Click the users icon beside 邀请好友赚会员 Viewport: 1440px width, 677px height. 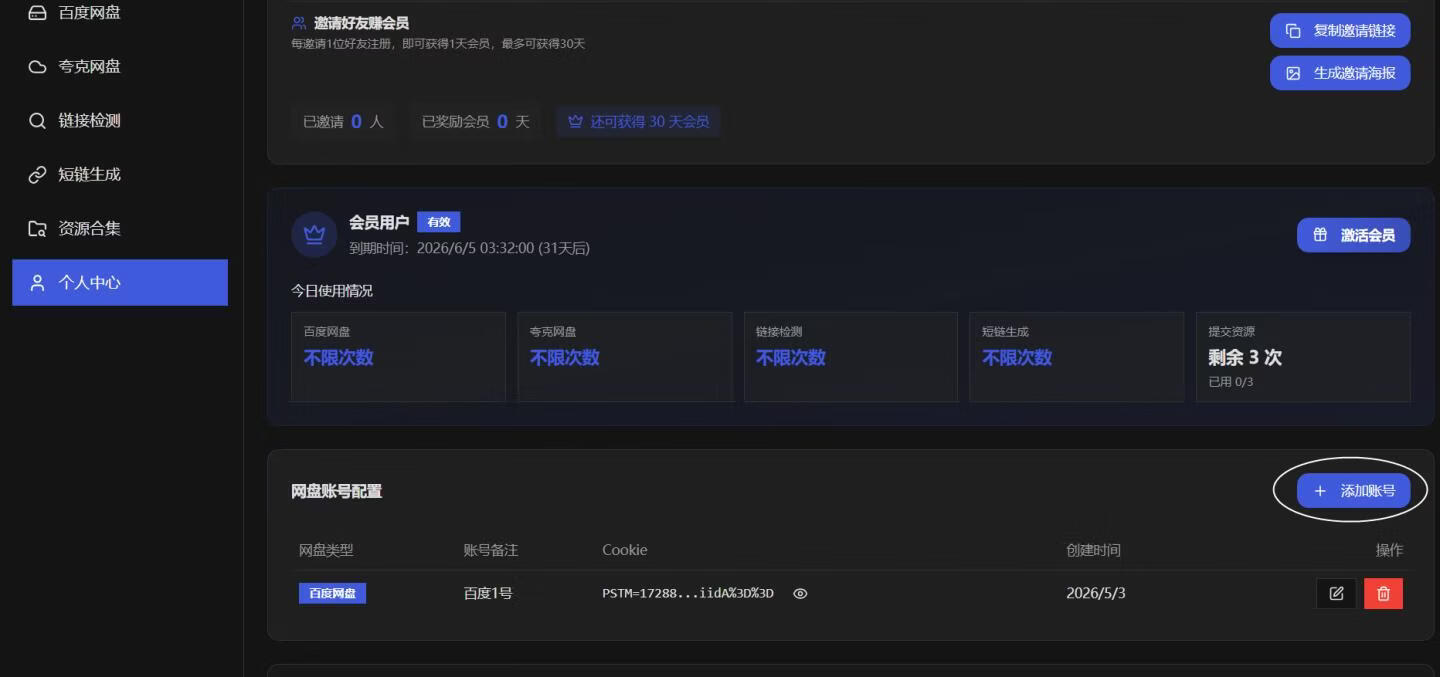point(299,22)
